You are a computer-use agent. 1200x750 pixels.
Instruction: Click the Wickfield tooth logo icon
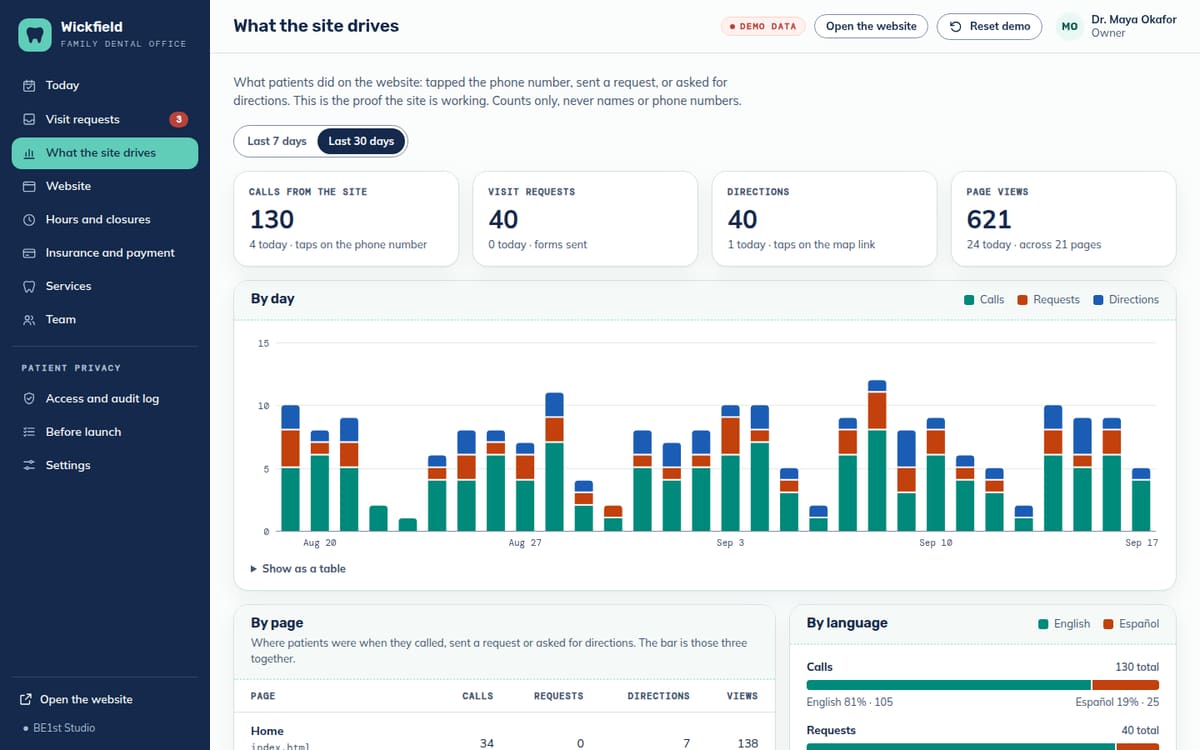[35, 35]
